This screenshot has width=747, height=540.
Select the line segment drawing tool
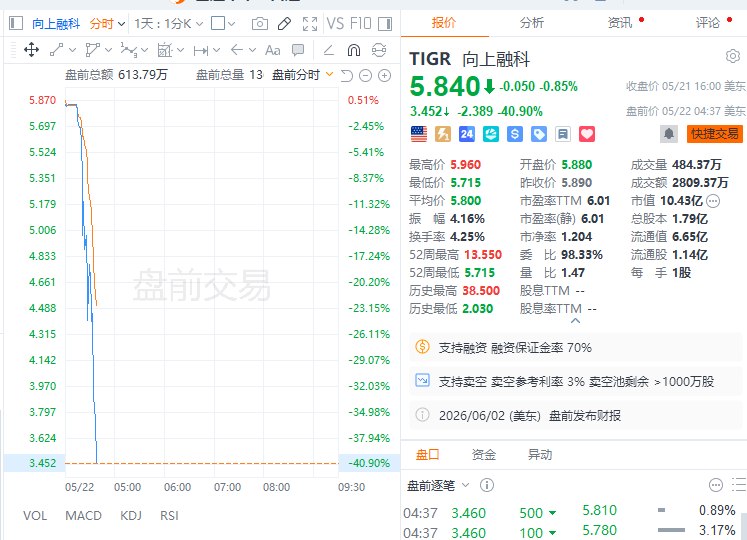click(57, 50)
